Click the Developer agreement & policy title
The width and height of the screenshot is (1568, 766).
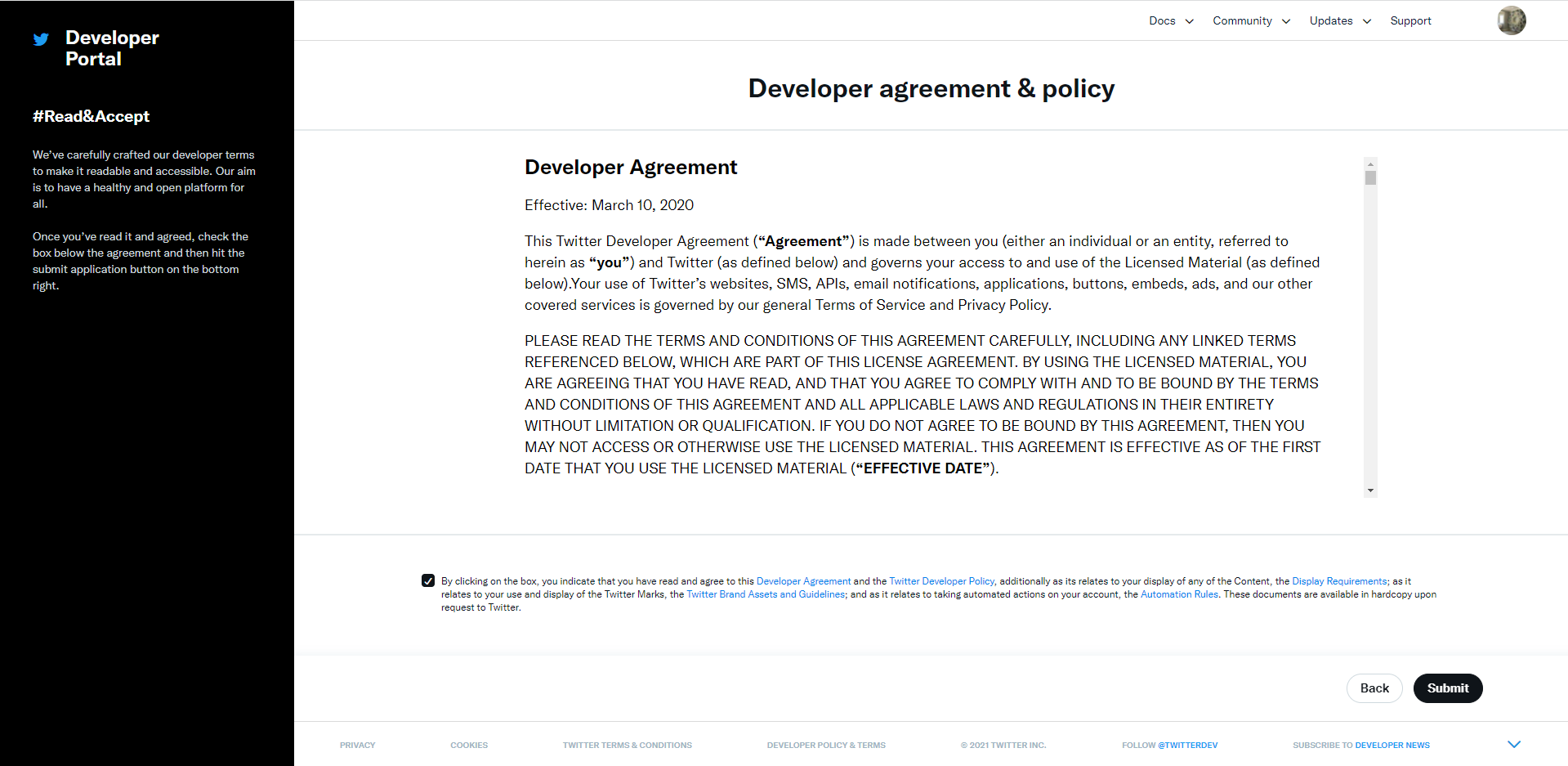[x=931, y=88]
